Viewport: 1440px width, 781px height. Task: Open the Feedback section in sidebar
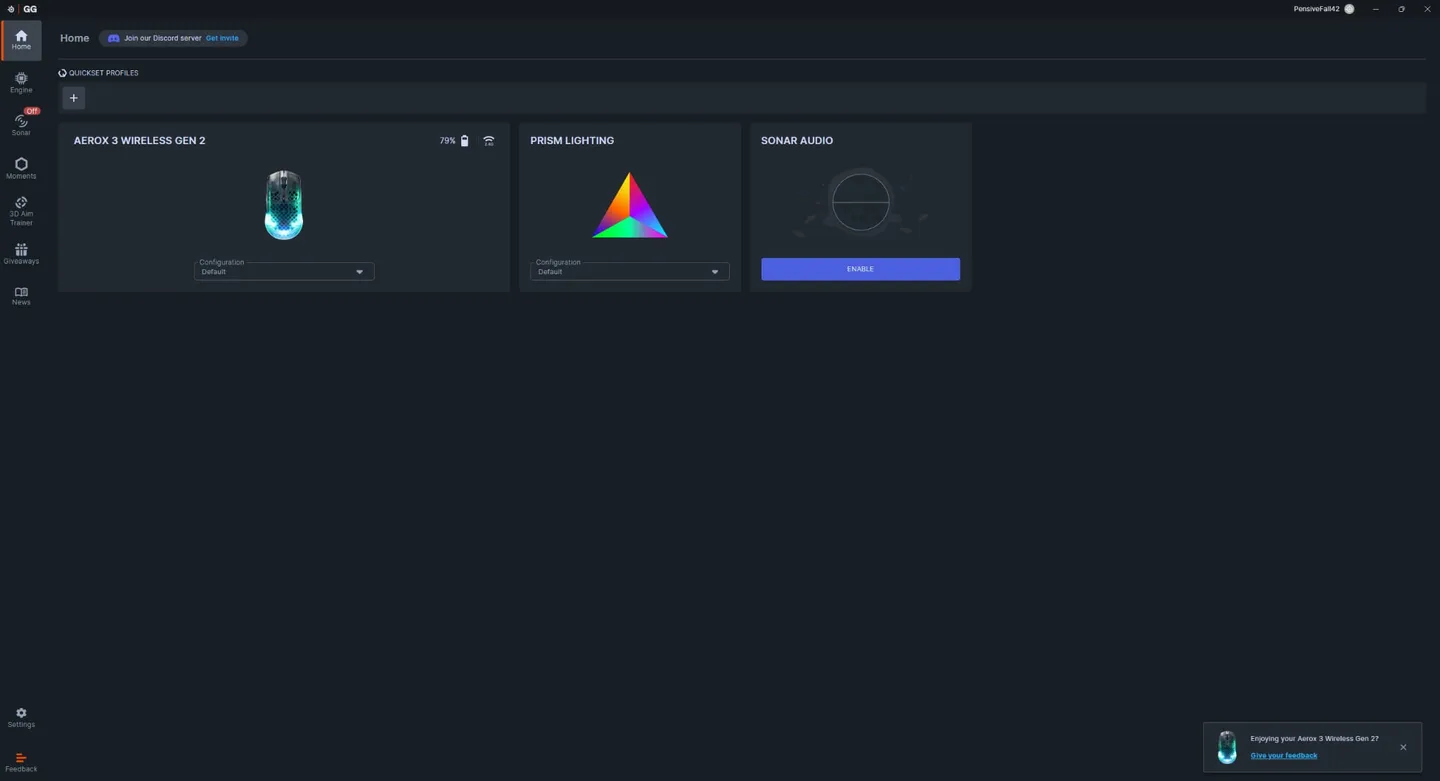click(21, 762)
